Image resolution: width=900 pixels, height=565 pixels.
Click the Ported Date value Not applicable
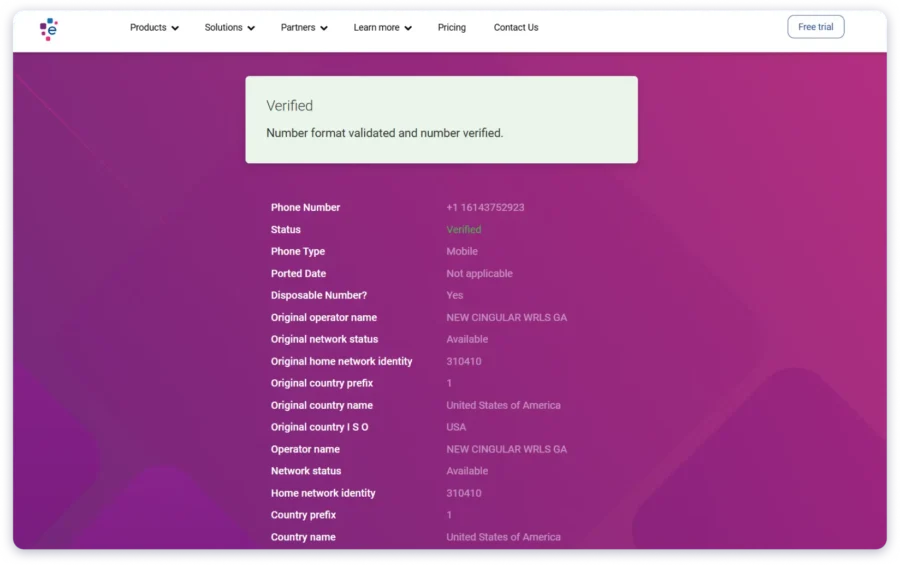pos(479,274)
